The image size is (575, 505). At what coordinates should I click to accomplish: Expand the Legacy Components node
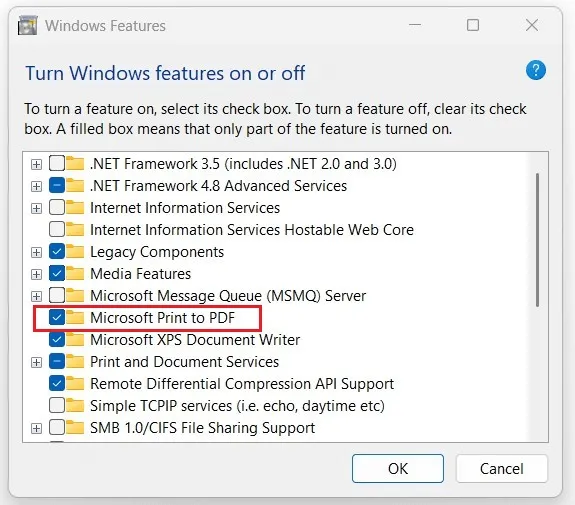point(36,252)
